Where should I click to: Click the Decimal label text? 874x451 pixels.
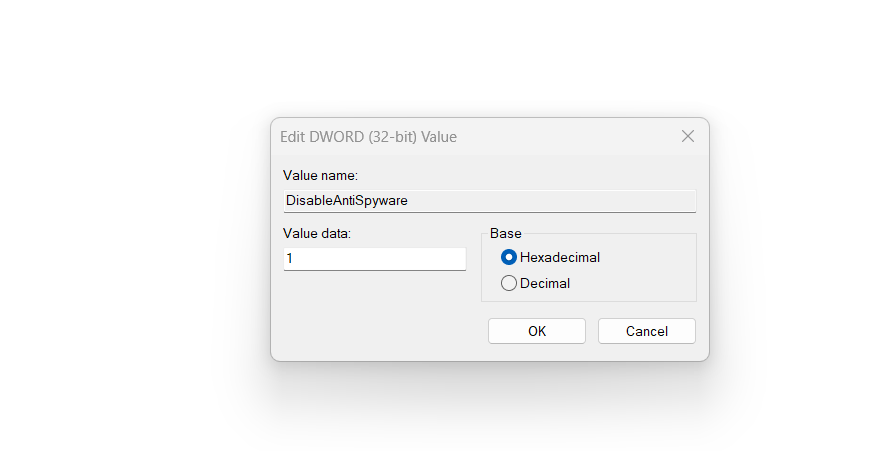545,283
